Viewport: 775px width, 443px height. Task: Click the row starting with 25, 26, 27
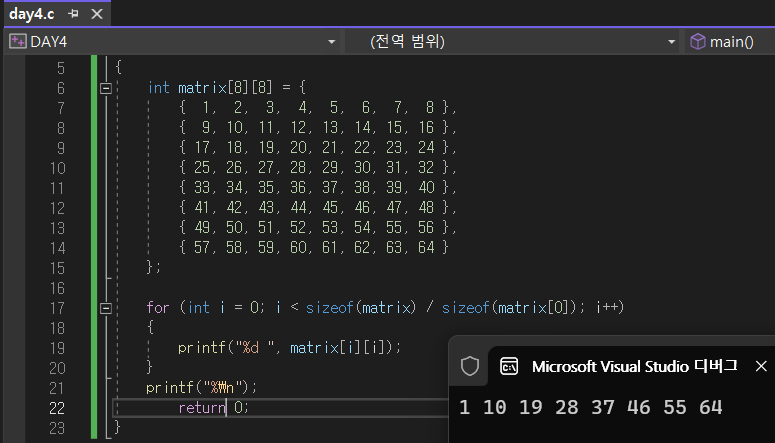318,168
